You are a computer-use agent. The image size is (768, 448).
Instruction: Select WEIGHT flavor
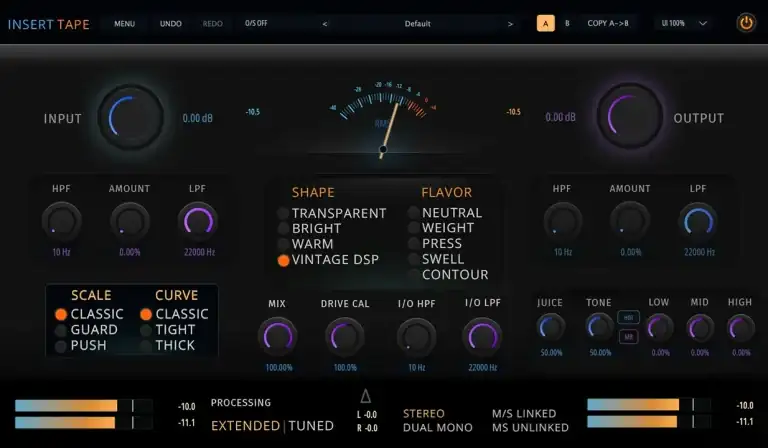pos(441,228)
